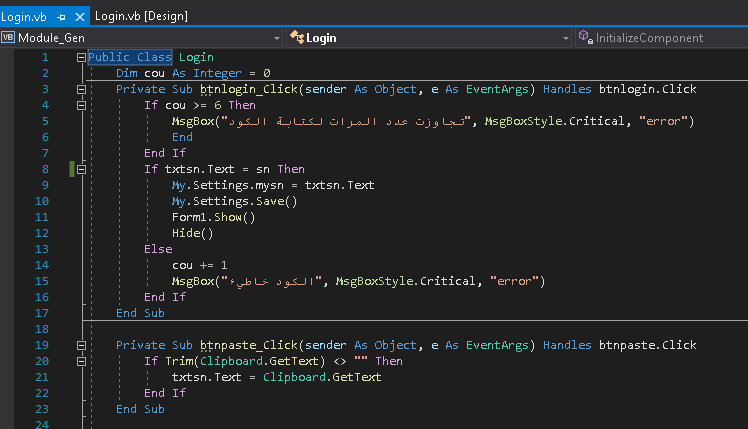Image resolution: width=748 pixels, height=429 pixels.
Task: Open the Login class dropdown
Action: [x=565, y=38]
